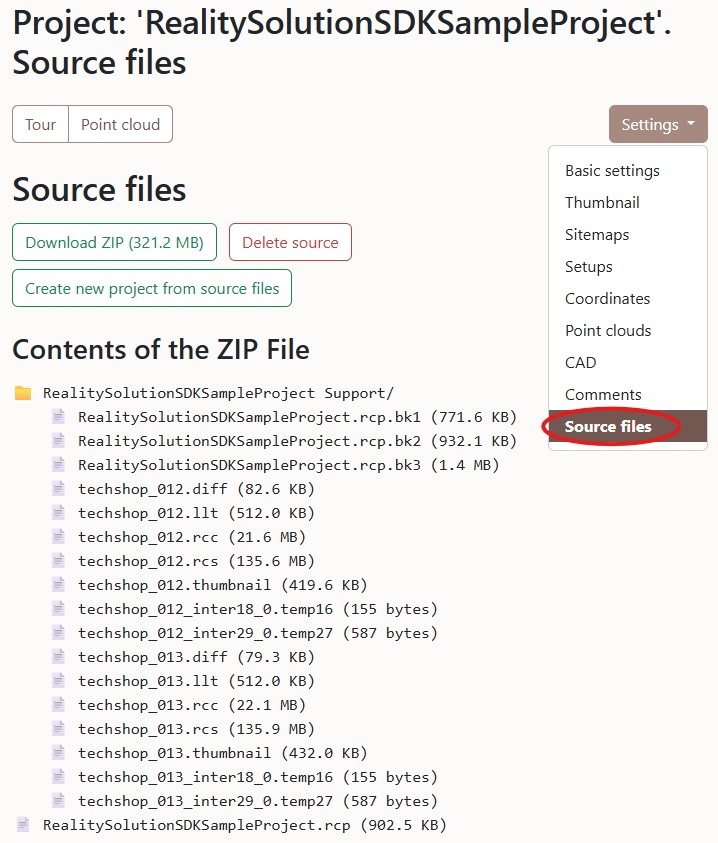The image size is (718, 843).
Task: Select Basic settings from the menu
Action: coord(612,171)
